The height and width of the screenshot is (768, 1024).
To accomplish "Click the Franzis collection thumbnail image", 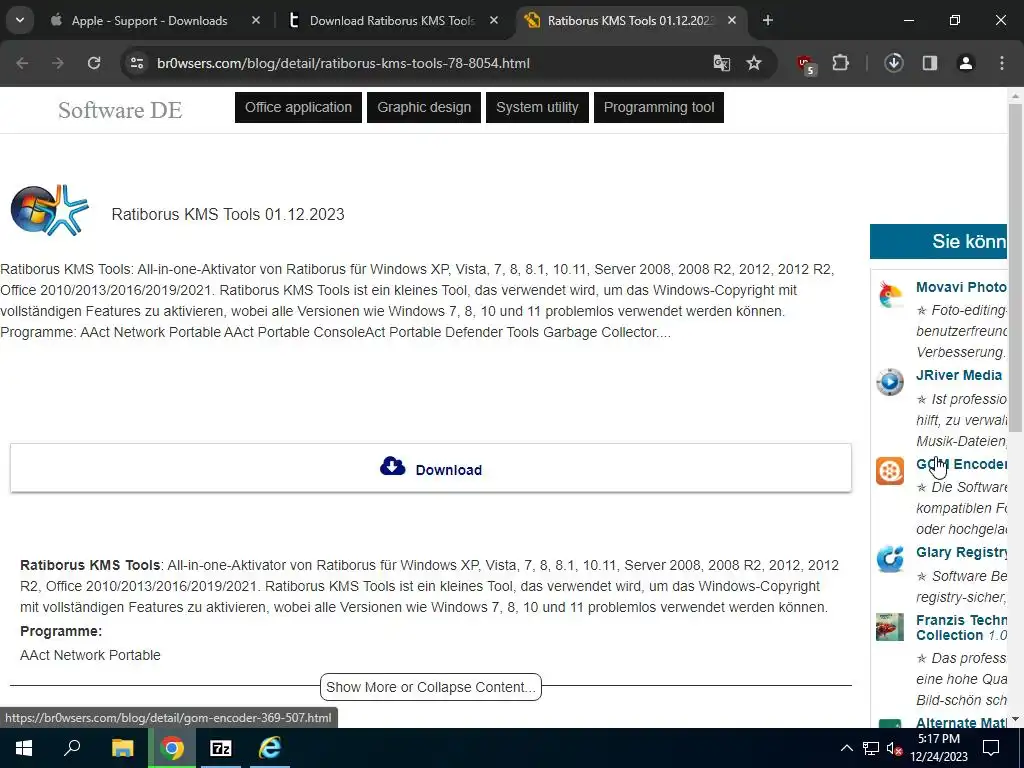I will click(x=890, y=627).
